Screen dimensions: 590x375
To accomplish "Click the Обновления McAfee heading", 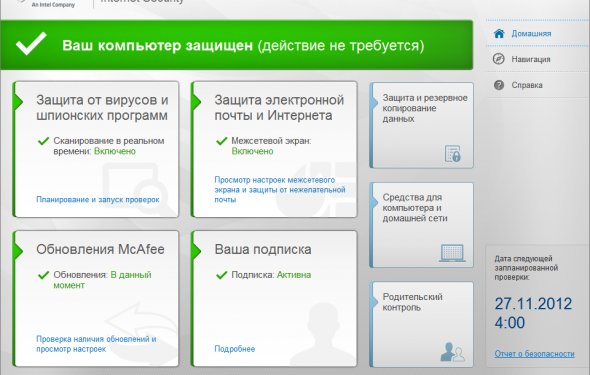I will coord(100,249).
